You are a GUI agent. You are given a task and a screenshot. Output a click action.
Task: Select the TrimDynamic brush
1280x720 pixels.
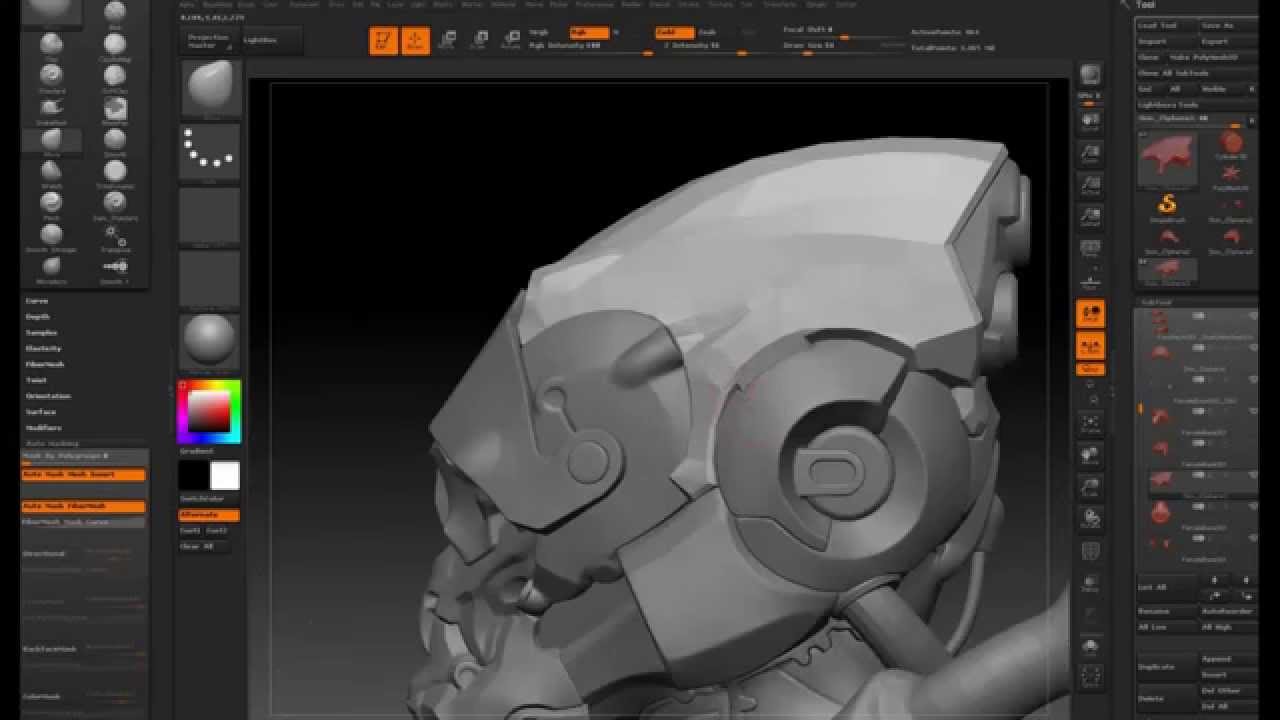click(x=115, y=173)
